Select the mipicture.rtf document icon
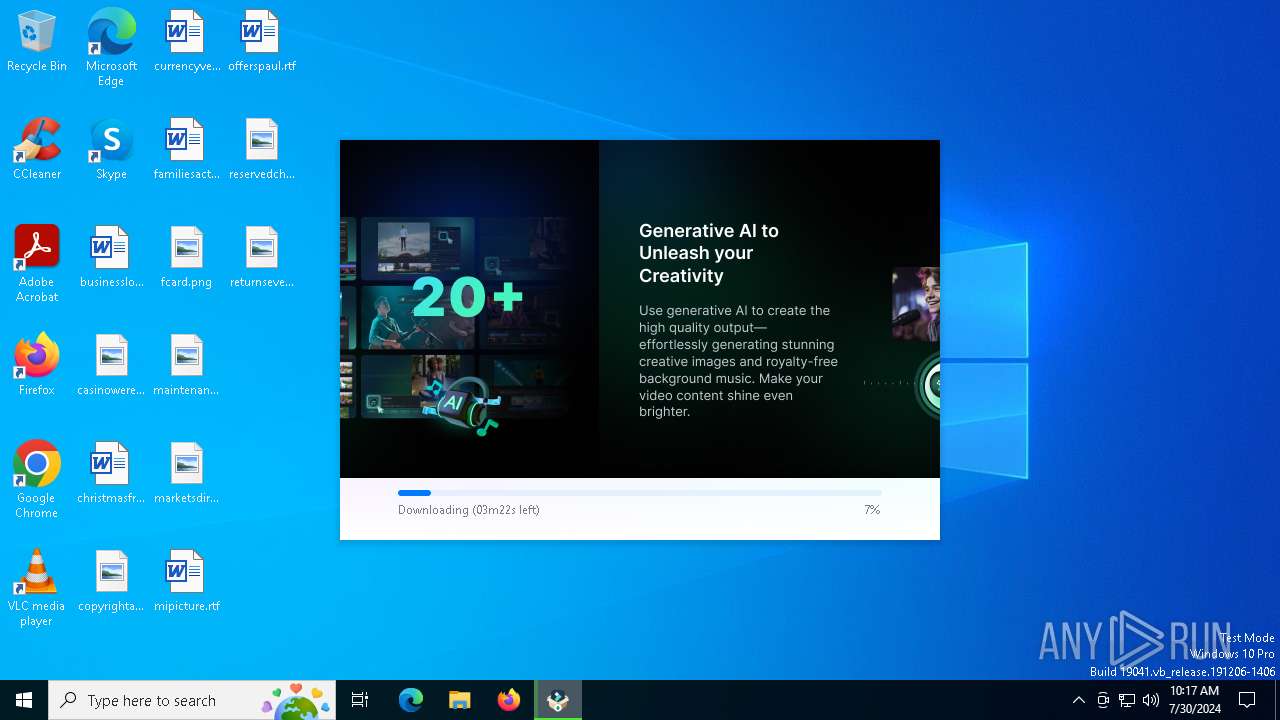 [186, 582]
